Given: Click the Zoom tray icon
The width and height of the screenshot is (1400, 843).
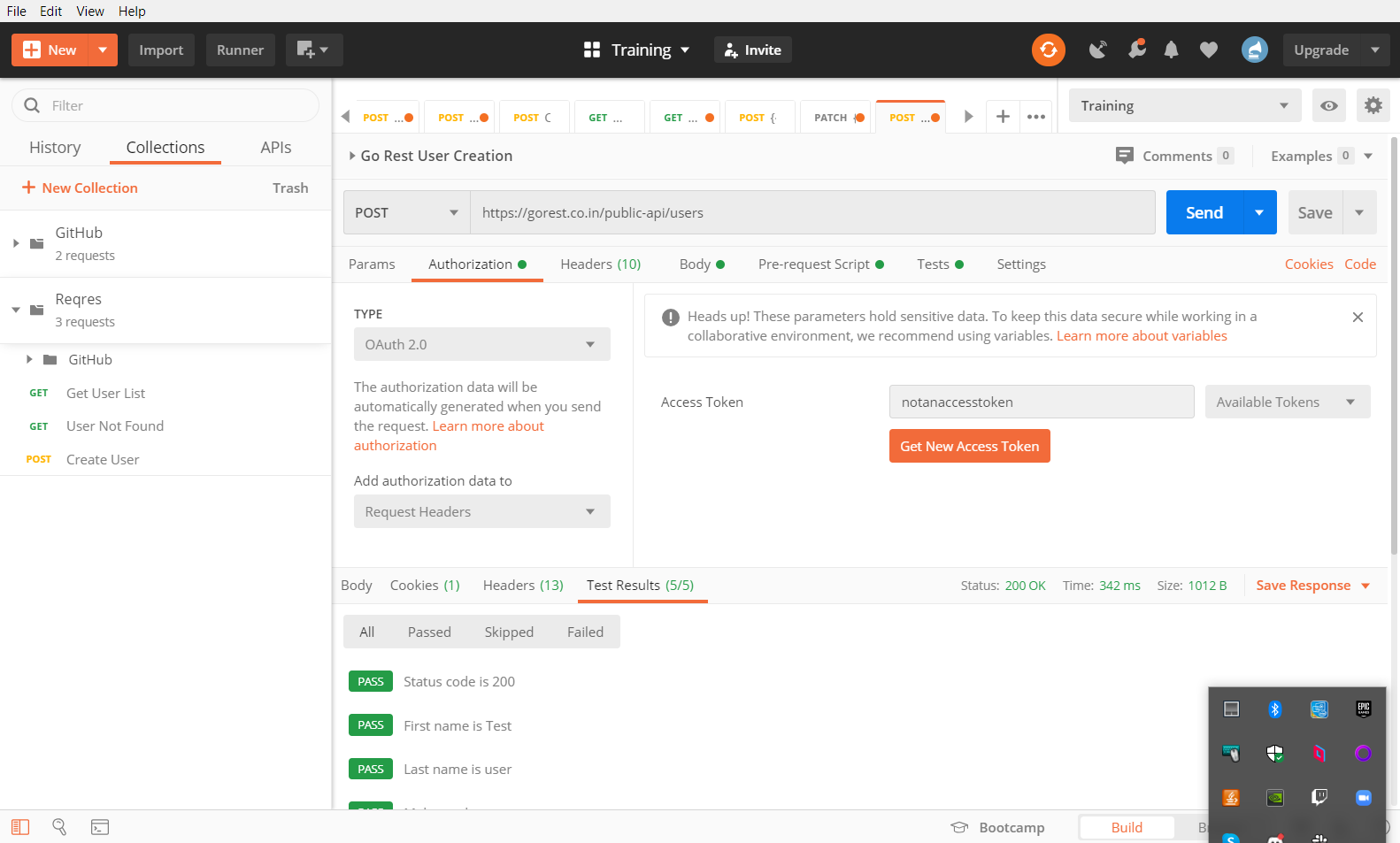Looking at the screenshot, I should point(1364,797).
